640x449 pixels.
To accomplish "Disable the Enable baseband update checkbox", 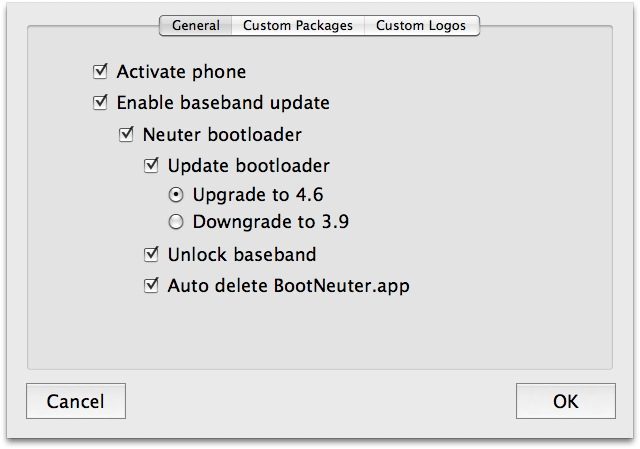I will click(100, 103).
